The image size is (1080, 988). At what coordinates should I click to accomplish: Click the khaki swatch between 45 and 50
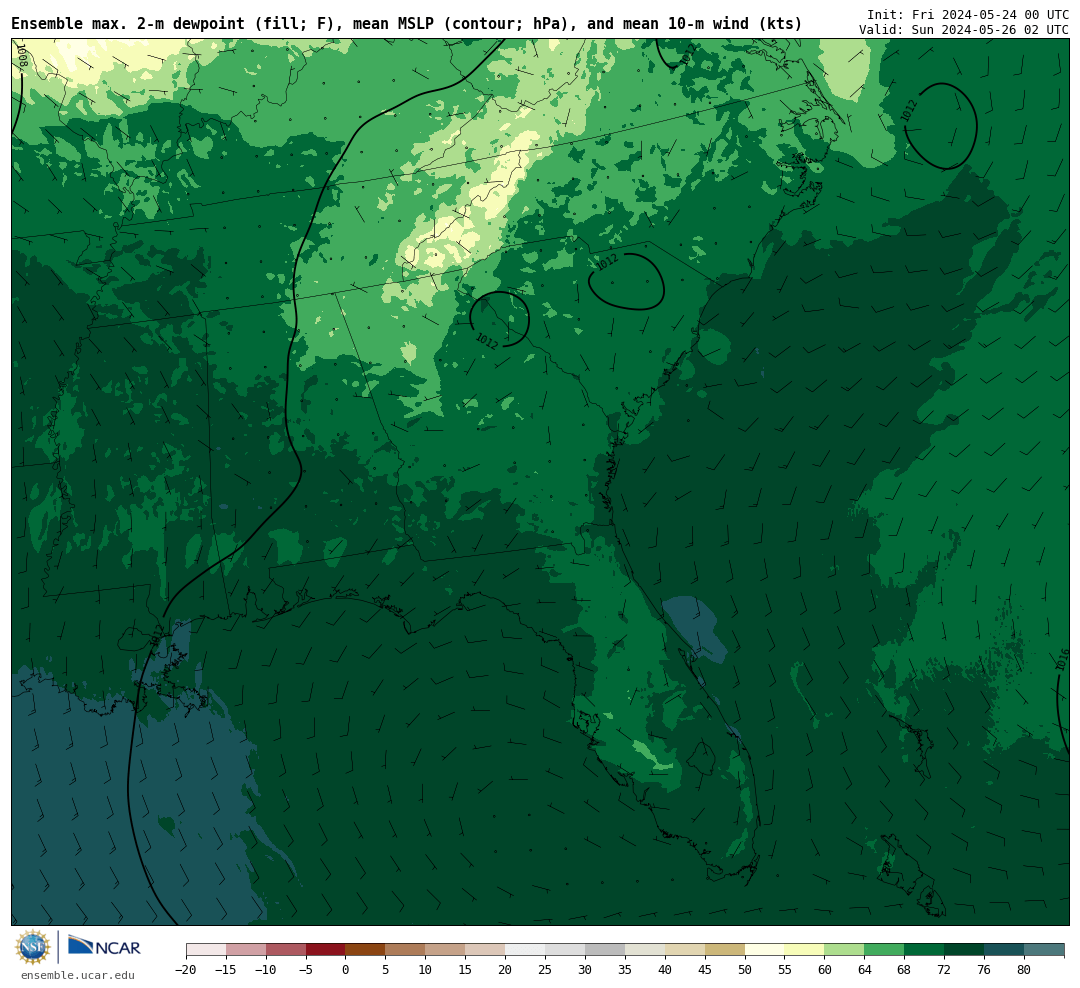(725, 950)
